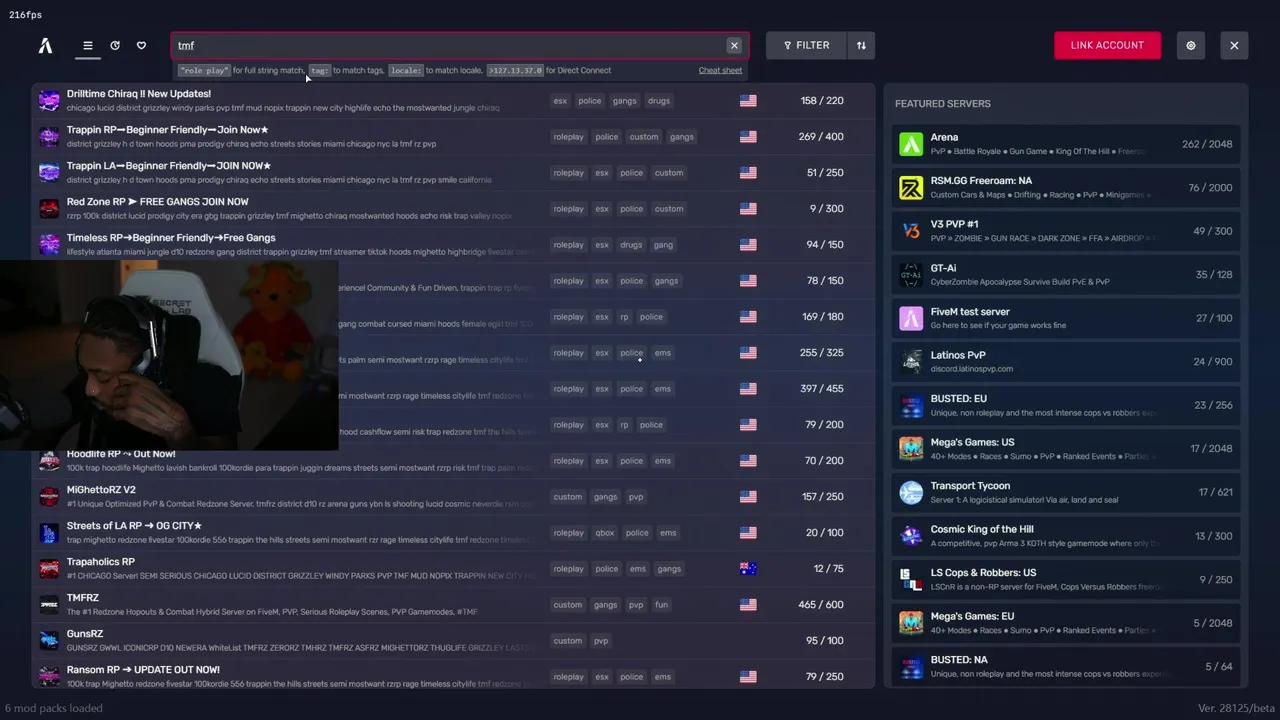Open the FILTER dropdown

pos(806,45)
